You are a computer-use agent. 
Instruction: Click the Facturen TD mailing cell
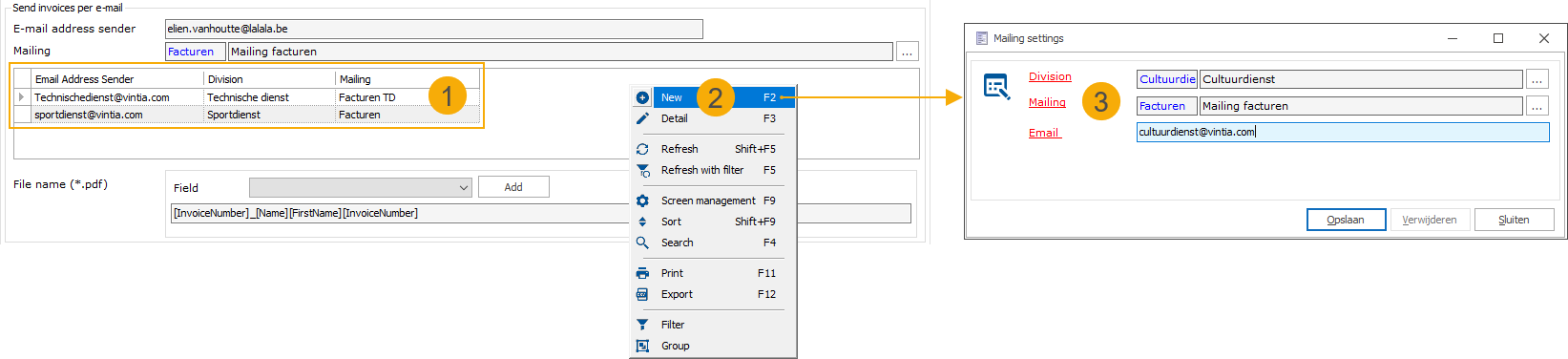[408, 97]
